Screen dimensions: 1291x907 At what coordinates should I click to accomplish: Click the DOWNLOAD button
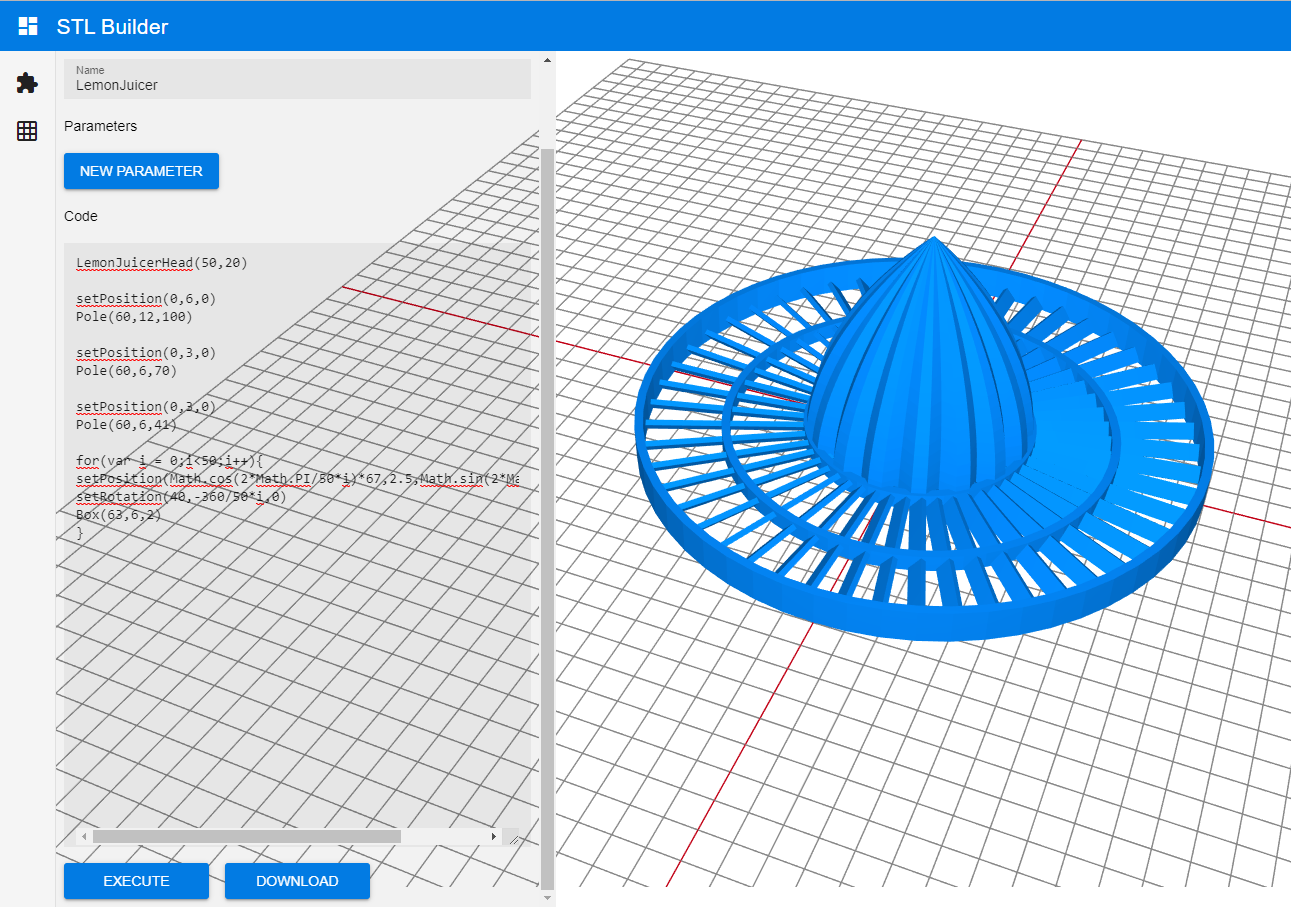pos(297,881)
